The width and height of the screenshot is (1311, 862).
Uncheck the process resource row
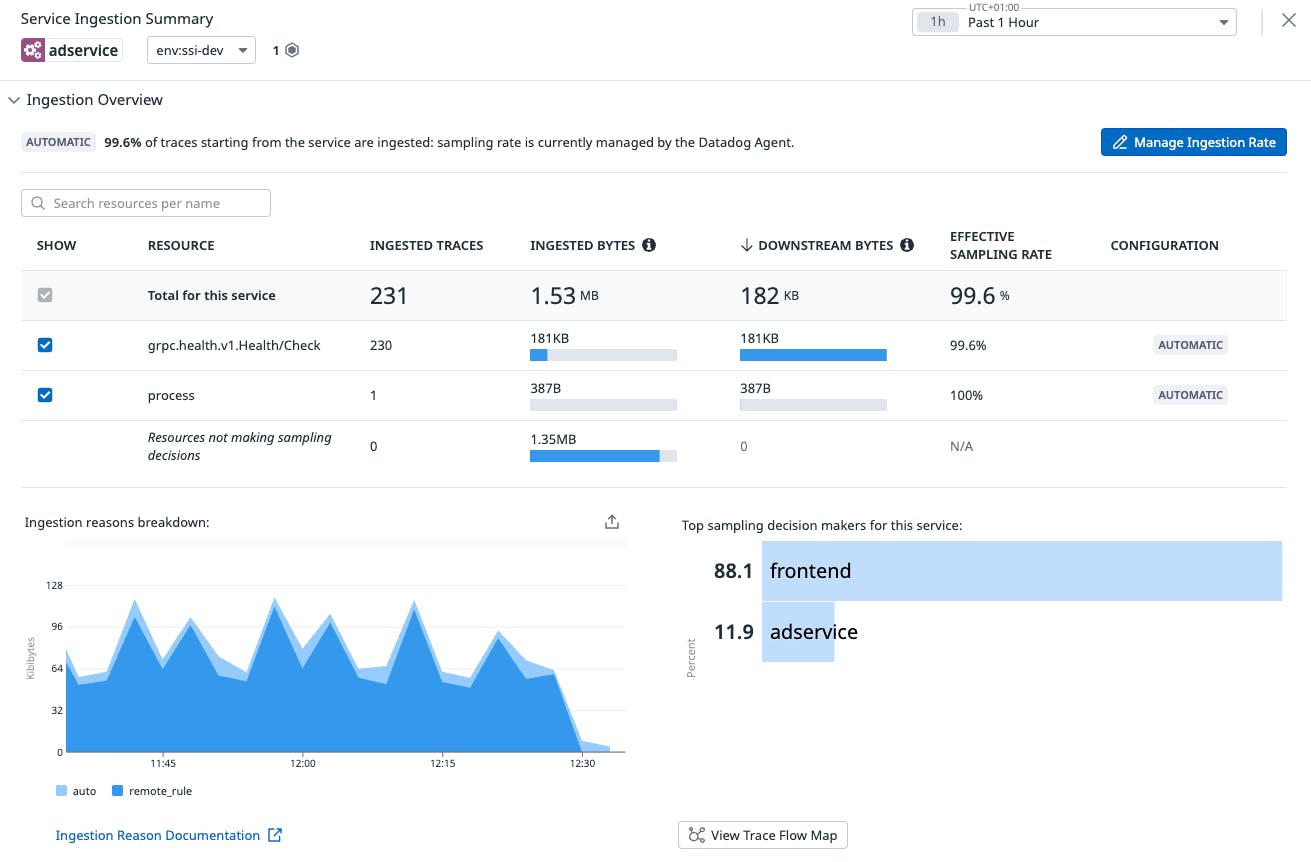pos(44,395)
